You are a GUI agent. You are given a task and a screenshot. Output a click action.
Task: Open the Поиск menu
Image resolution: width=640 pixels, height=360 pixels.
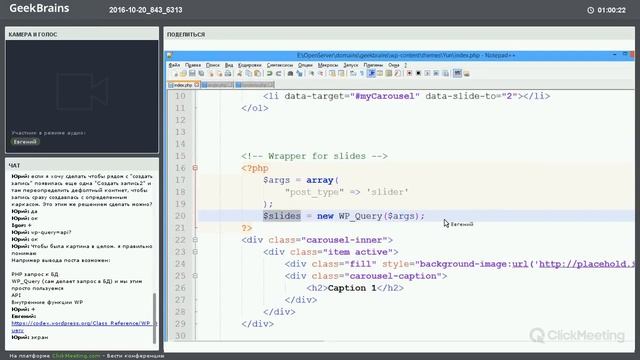(x=213, y=65)
